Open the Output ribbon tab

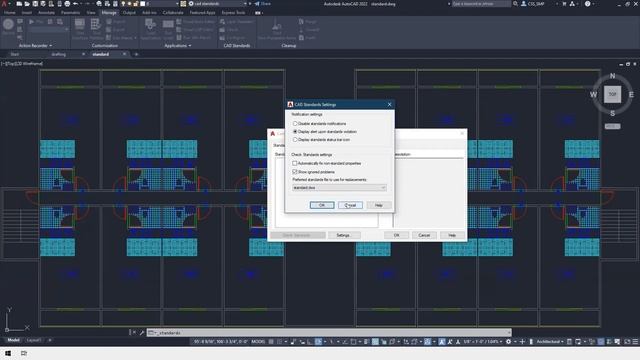click(129, 13)
